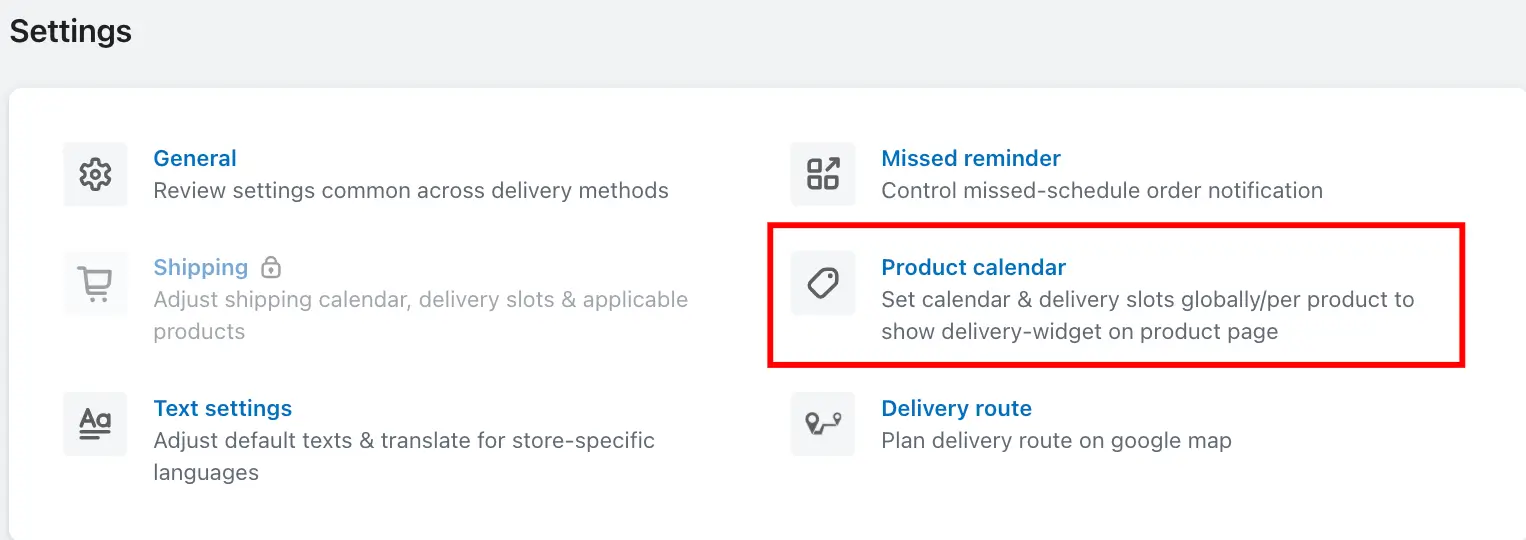Click the General gear icon
Screen dimensions: 1526x540
[95, 174]
